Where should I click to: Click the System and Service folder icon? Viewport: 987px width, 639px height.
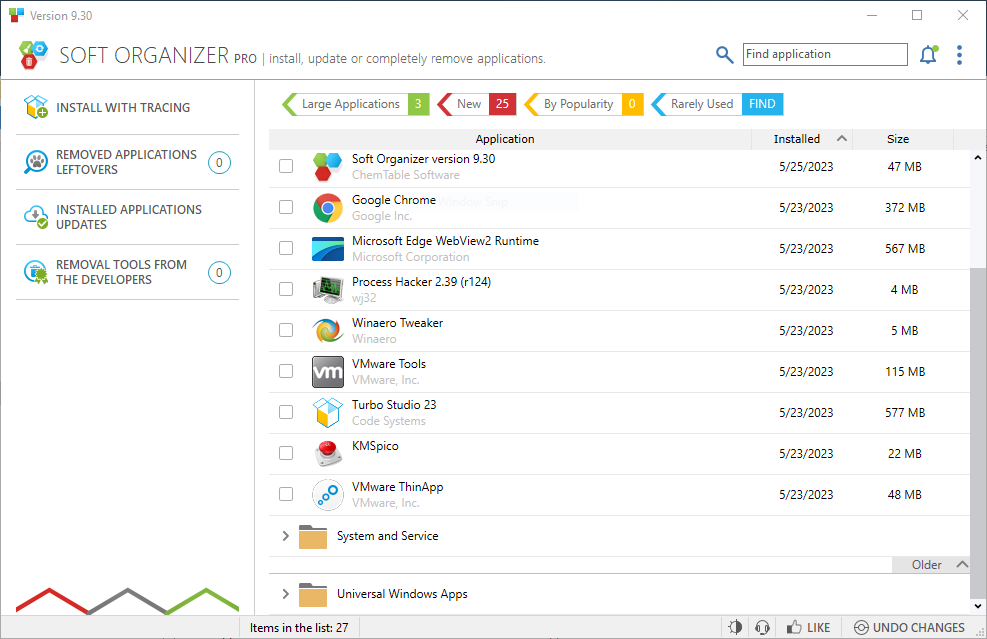pos(313,536)
